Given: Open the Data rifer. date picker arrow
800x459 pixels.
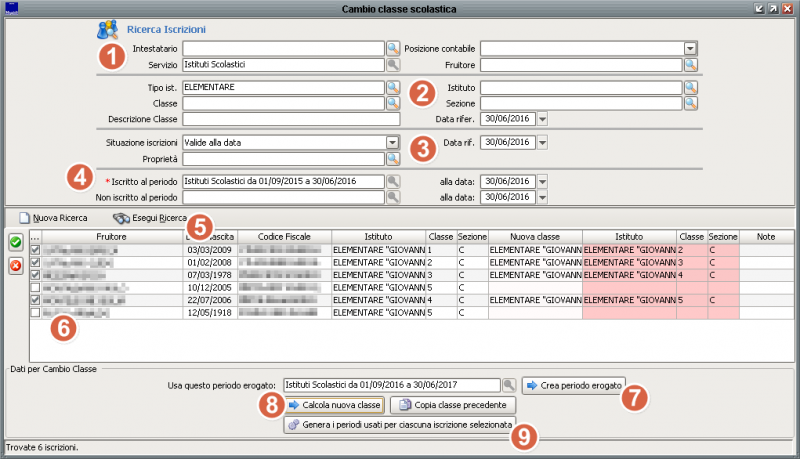Looking at the screenshot, I should [542, 119].
